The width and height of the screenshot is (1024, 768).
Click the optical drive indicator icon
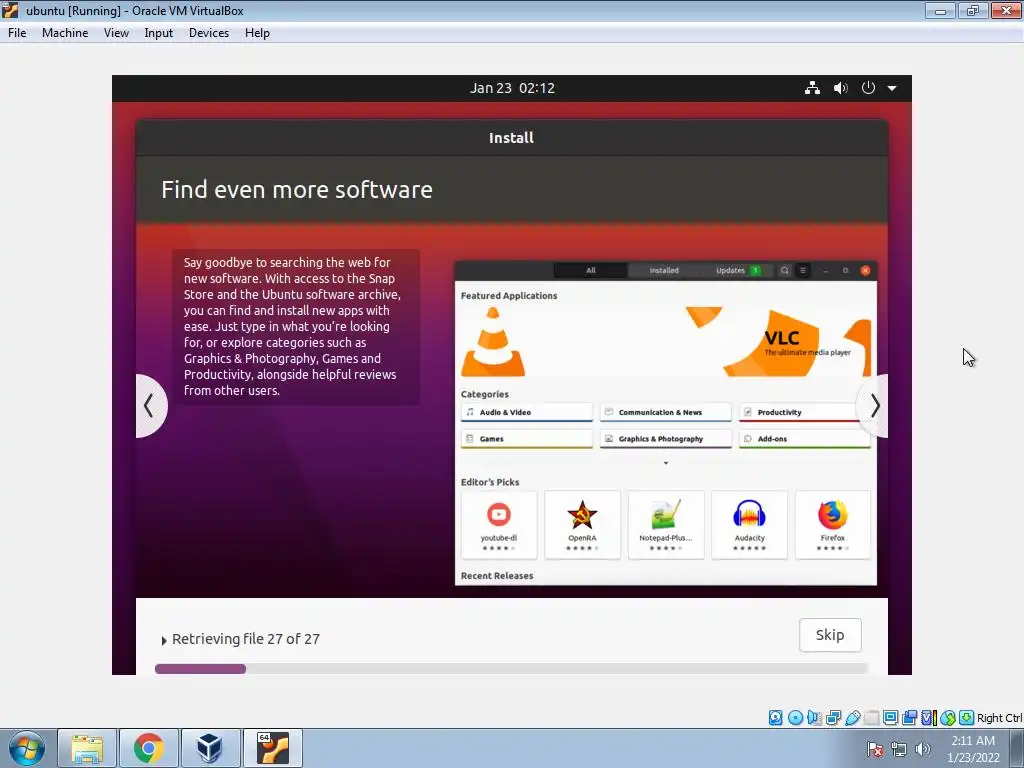795,718
